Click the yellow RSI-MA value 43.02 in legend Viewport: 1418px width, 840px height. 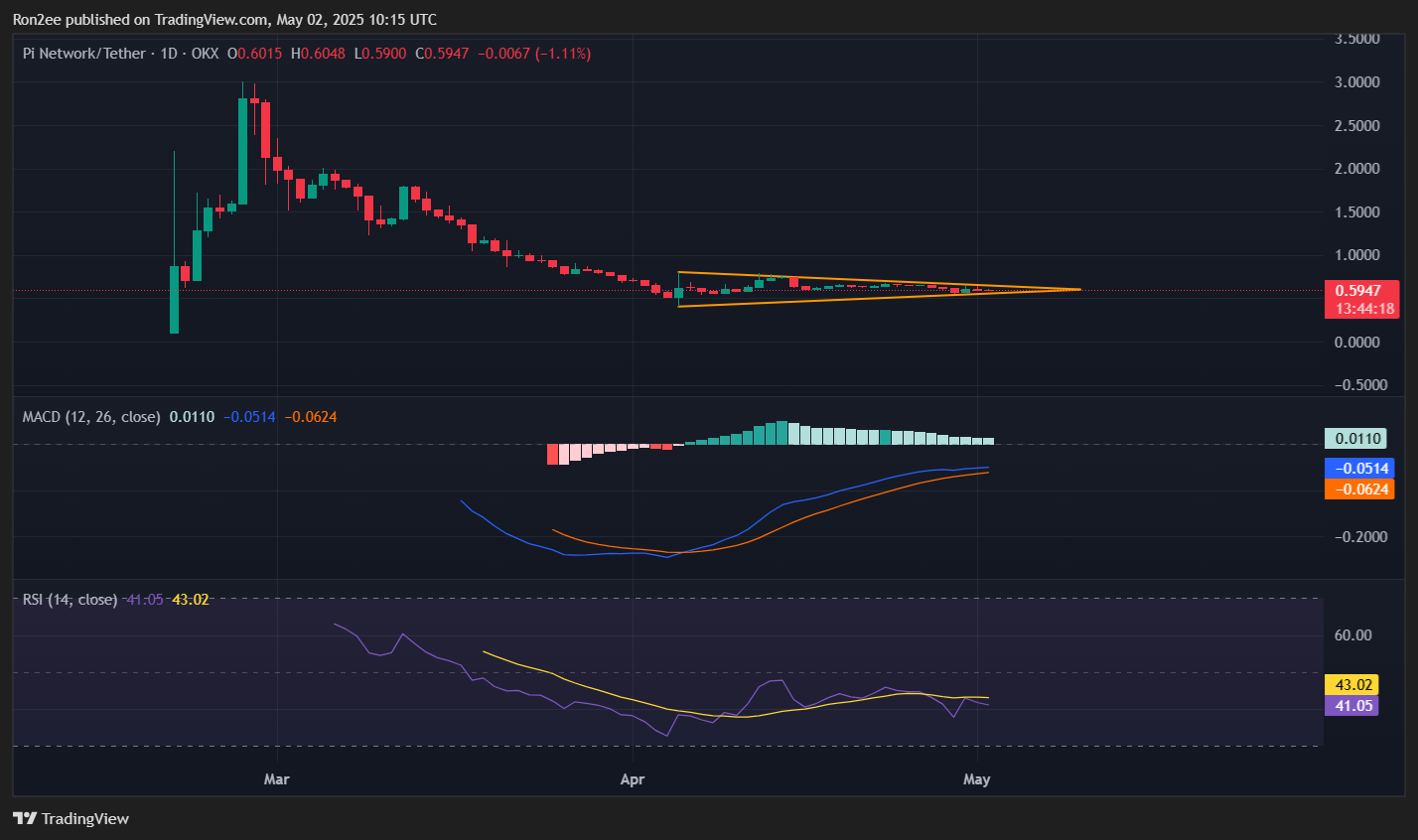coord(191,600)
